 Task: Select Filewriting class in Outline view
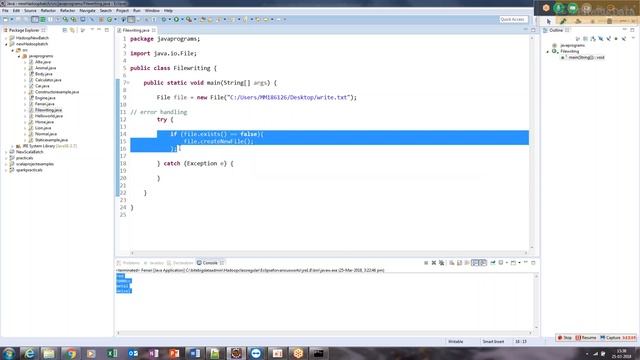point(569,51)
